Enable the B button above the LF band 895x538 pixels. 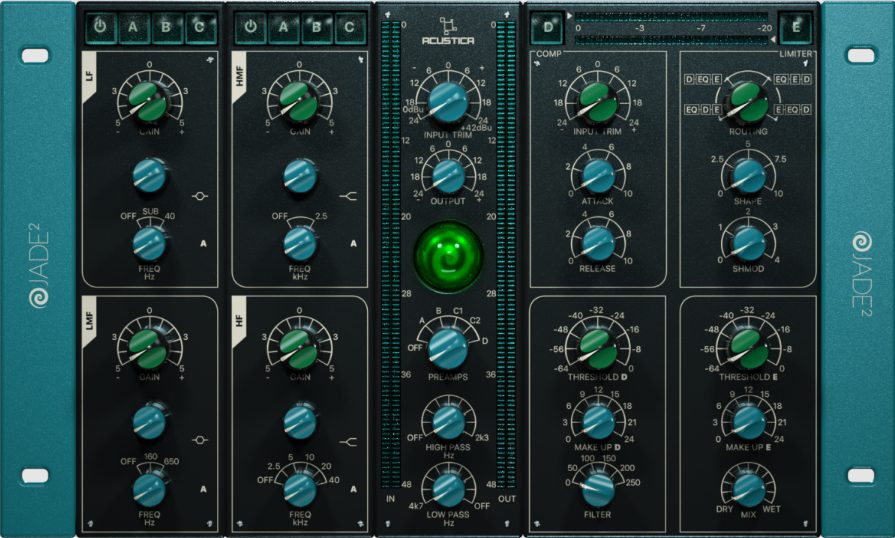coord(166,27)
